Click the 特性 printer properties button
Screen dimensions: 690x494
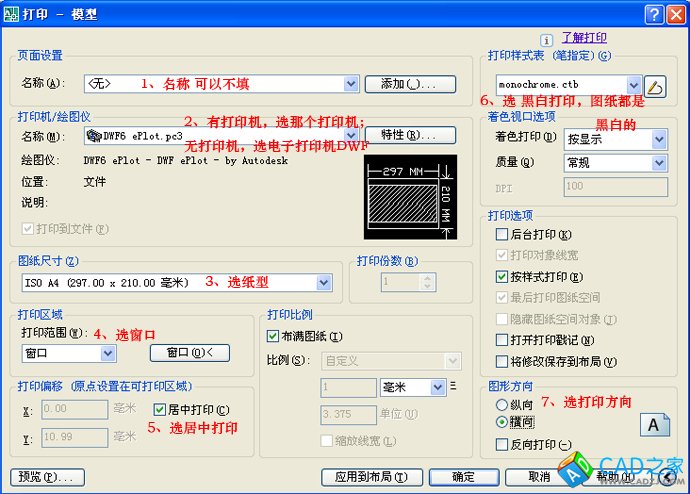410,135
